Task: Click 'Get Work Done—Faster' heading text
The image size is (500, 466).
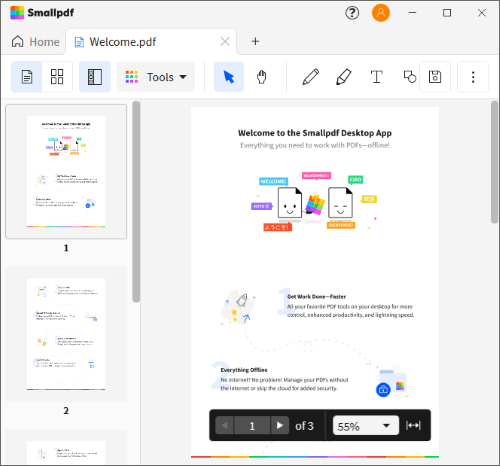Action: [x=316, y=297]
